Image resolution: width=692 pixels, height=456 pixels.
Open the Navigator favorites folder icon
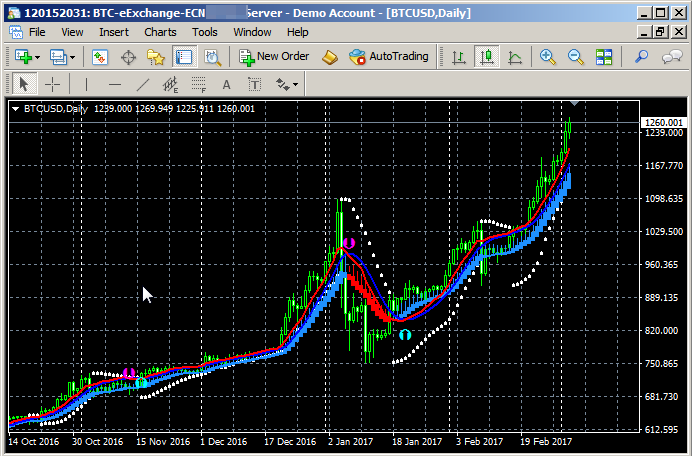click(x=156, y=57)
